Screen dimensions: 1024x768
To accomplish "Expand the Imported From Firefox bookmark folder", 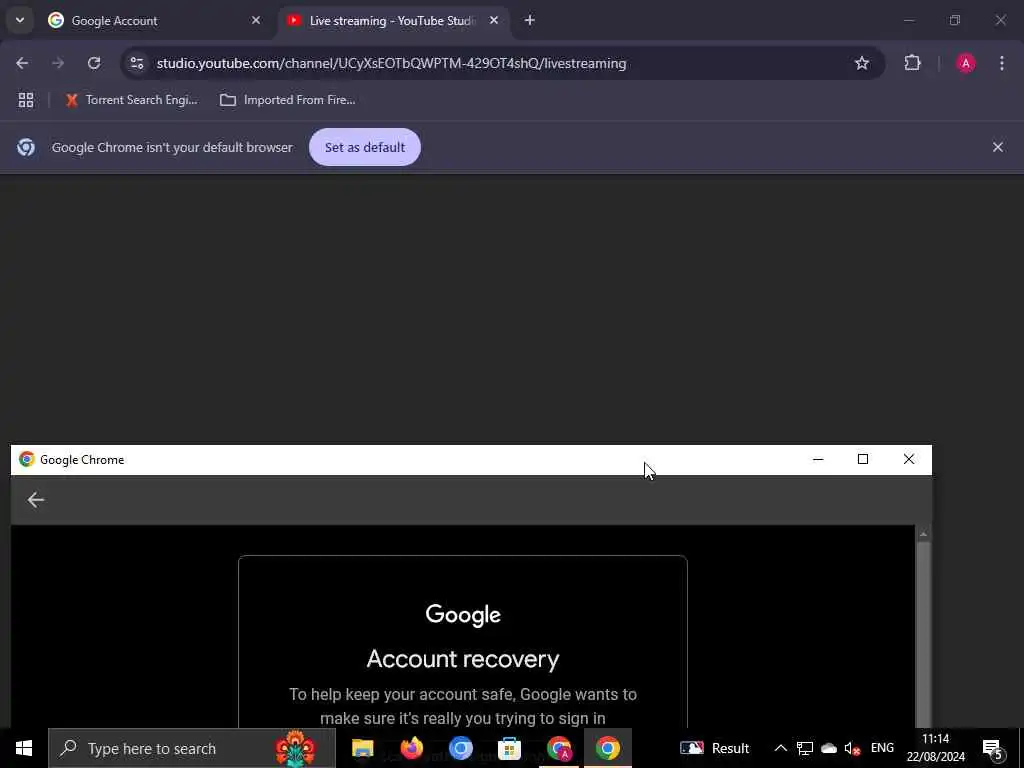I will tap(288, 100).
